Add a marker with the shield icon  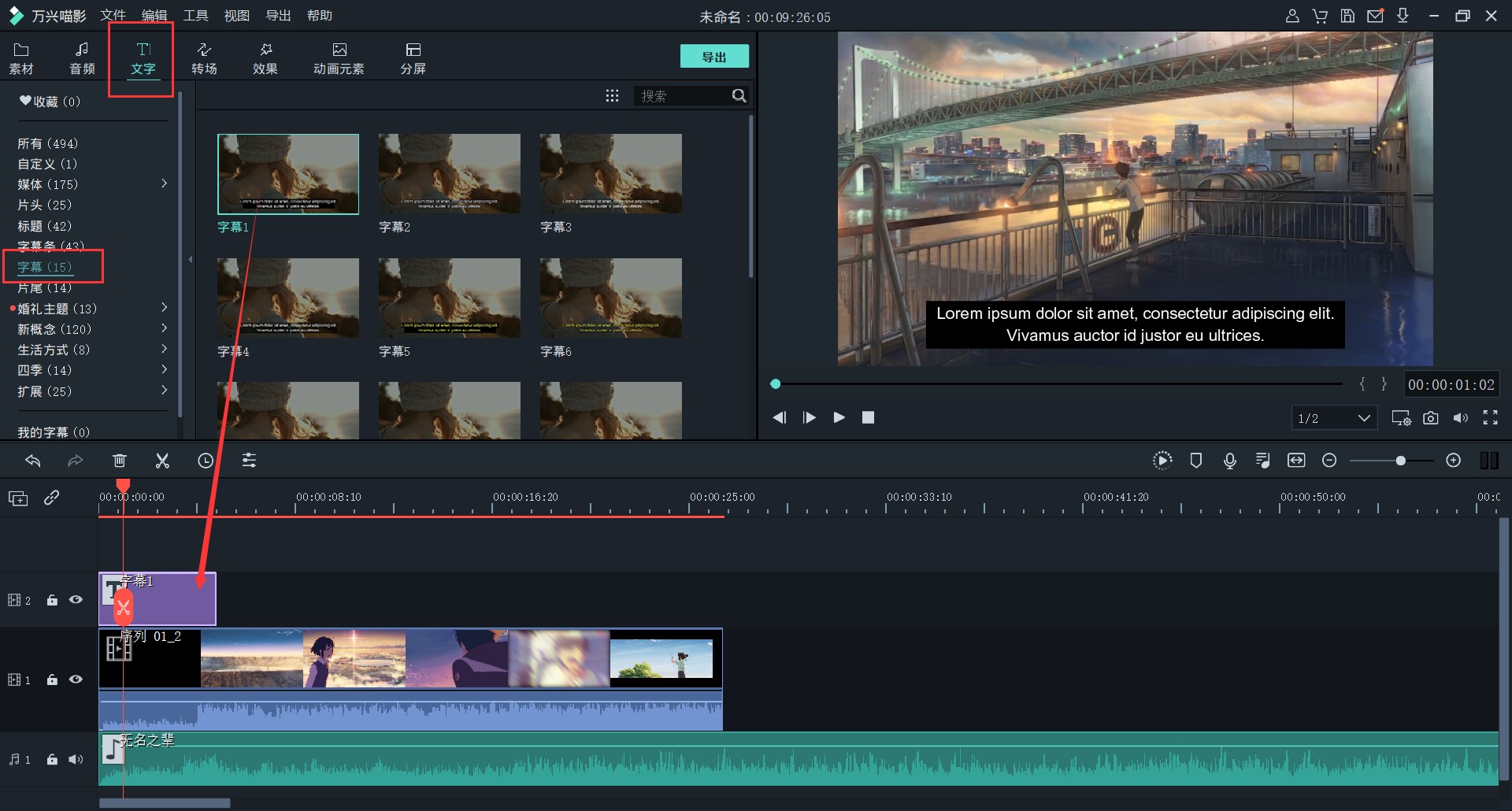tap(1195, 461)
